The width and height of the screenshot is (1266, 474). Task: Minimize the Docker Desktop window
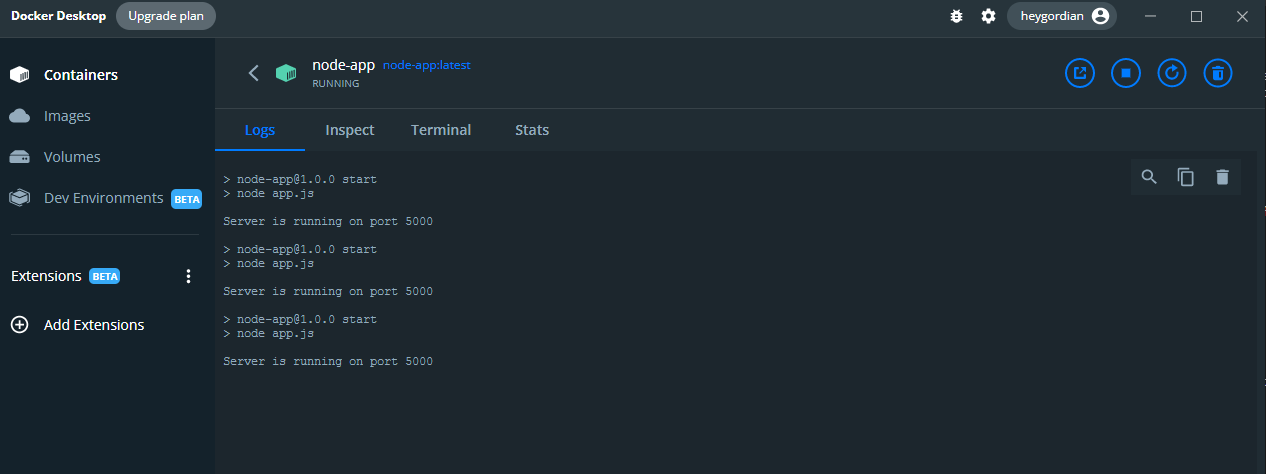click(x=1151, y=16)
